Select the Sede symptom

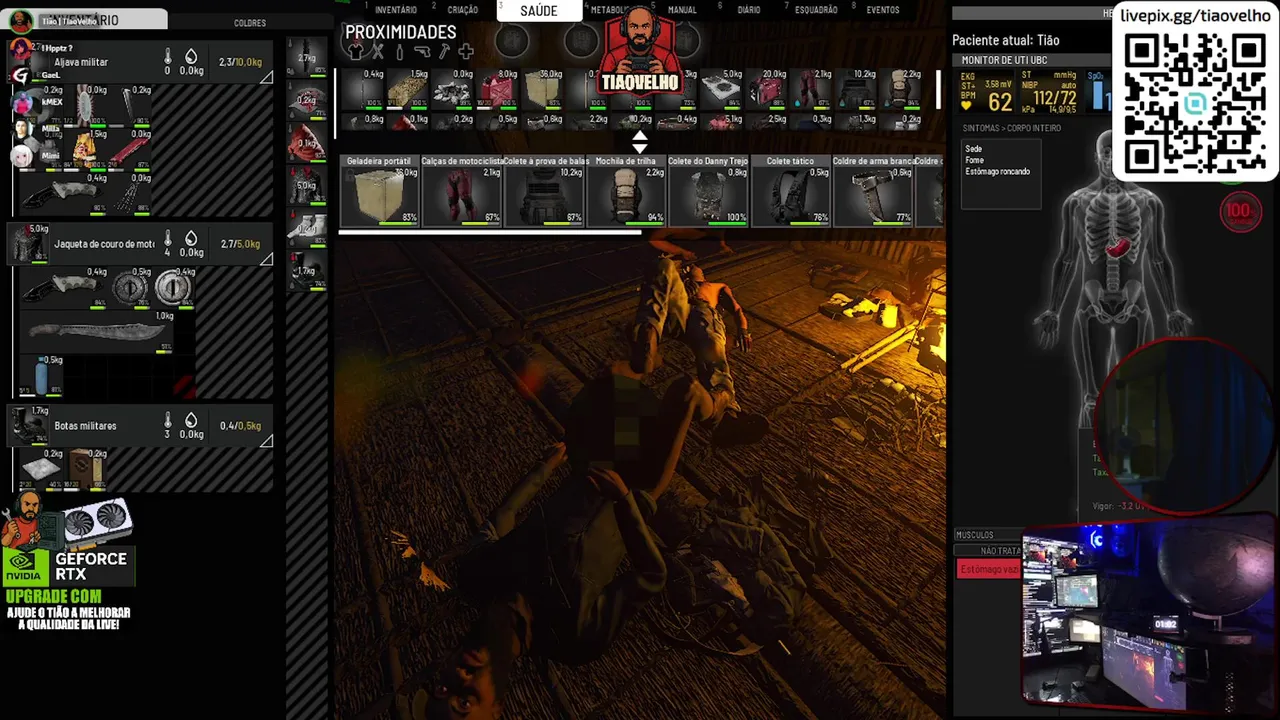[x=974, y=149]
